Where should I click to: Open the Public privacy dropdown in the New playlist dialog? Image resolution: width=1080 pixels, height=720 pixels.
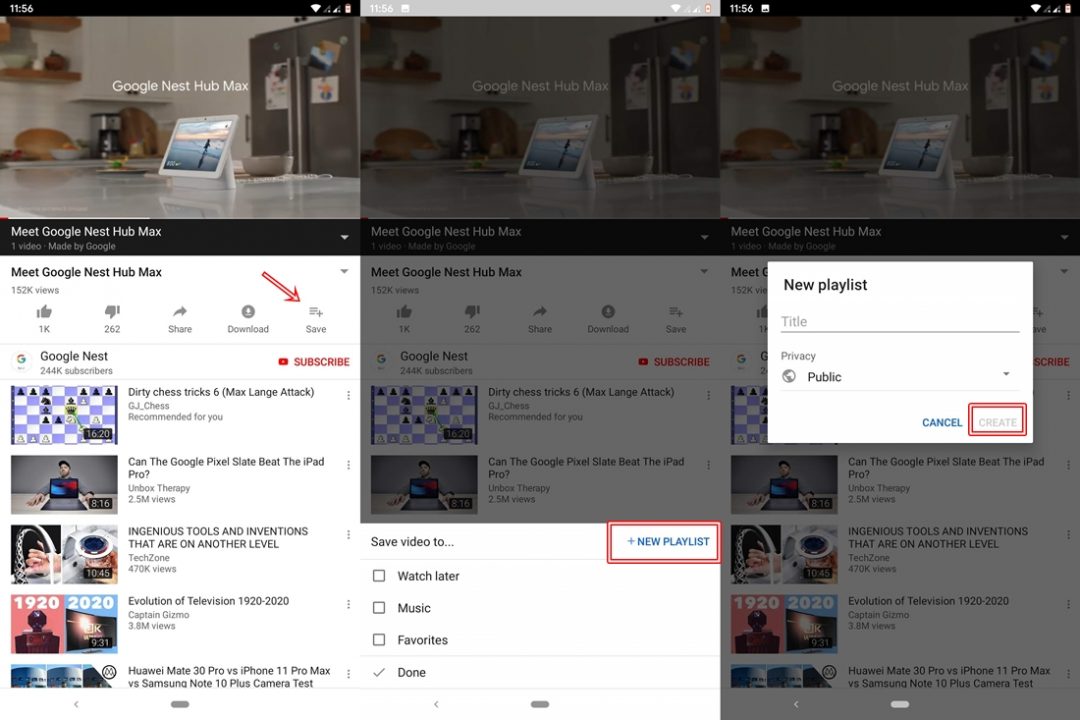click(900, 376)
